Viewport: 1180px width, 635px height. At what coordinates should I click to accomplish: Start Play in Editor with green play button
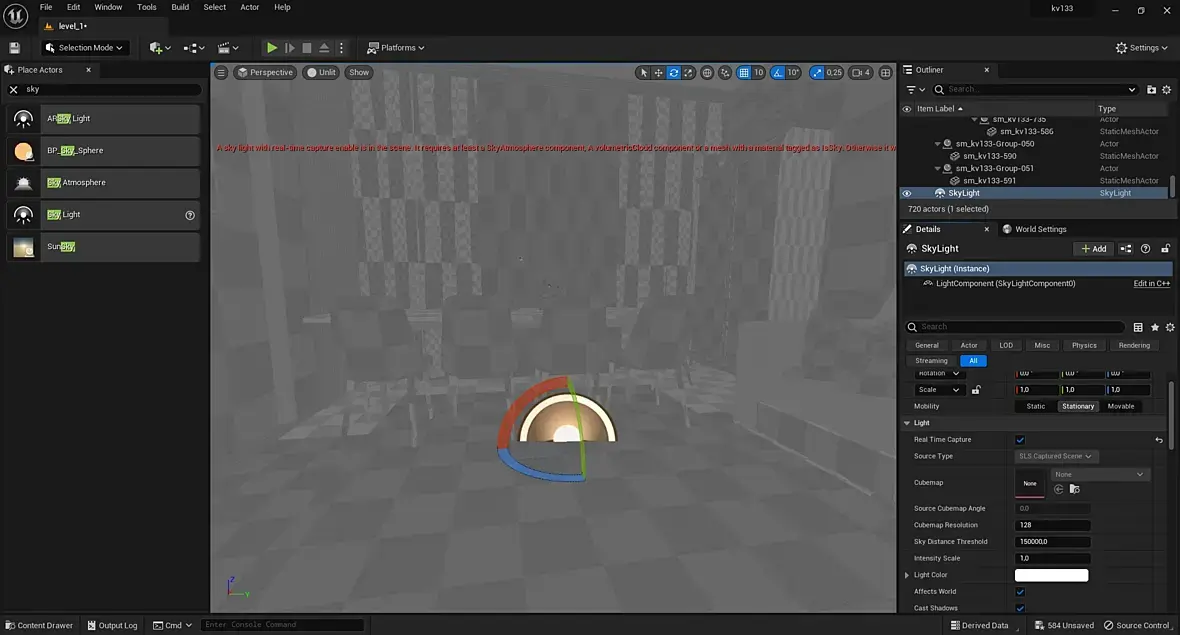tap(272, 47)
